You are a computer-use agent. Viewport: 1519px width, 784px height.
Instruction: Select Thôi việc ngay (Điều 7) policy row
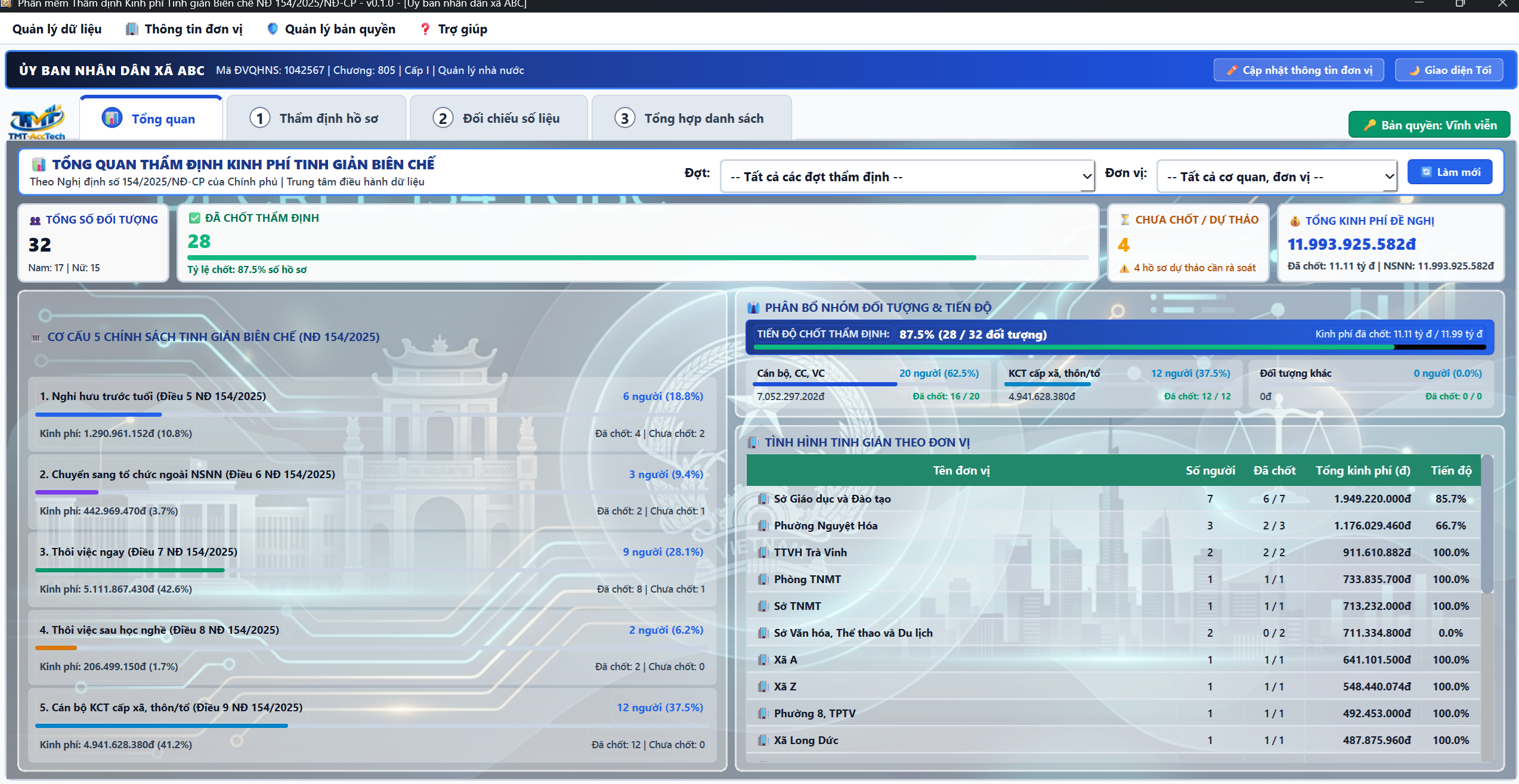372,570
